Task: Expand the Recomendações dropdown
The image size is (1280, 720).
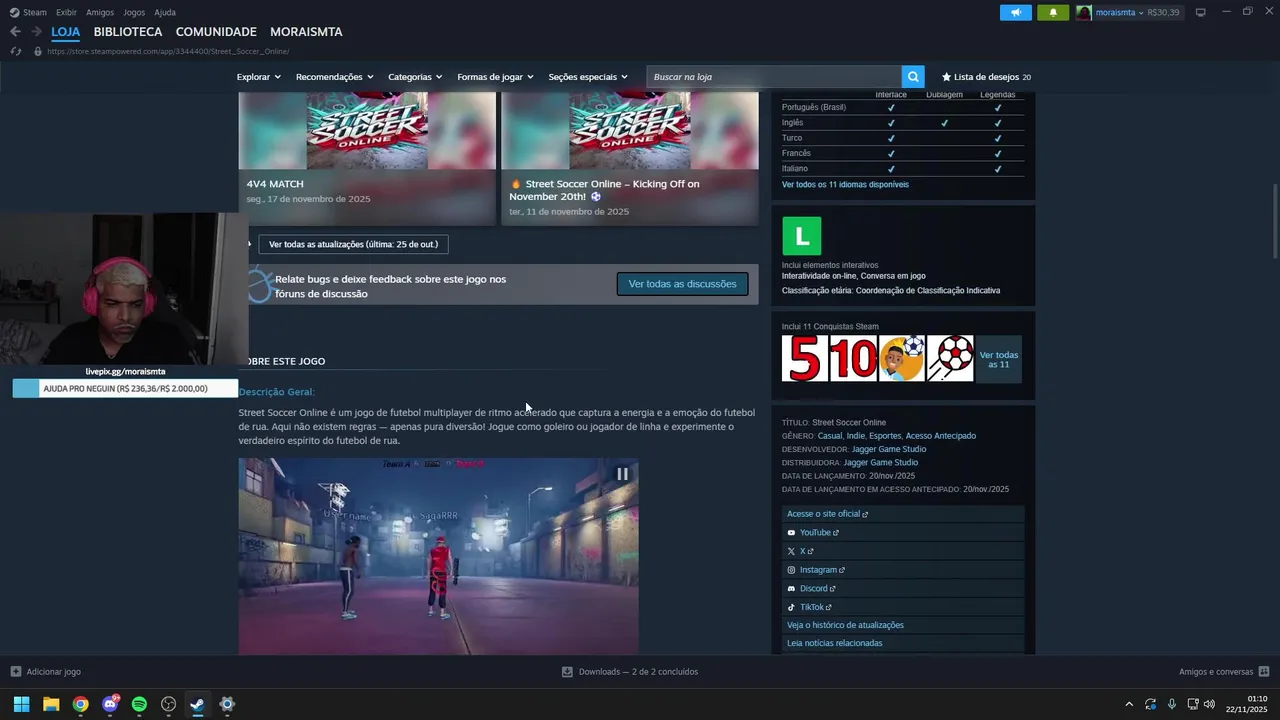Action: pos(334,77)
